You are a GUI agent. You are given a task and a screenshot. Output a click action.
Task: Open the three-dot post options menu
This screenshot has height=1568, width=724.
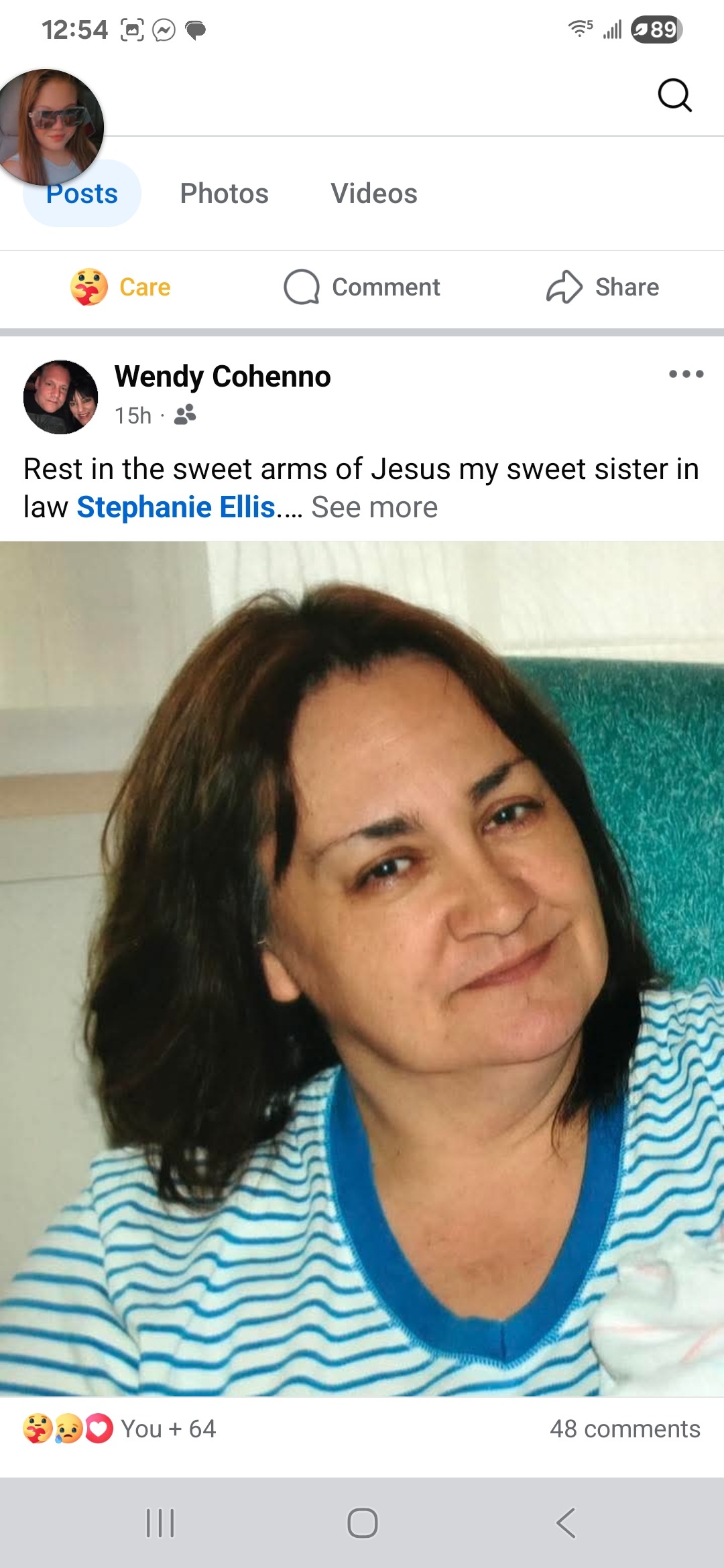pos(686,374)
